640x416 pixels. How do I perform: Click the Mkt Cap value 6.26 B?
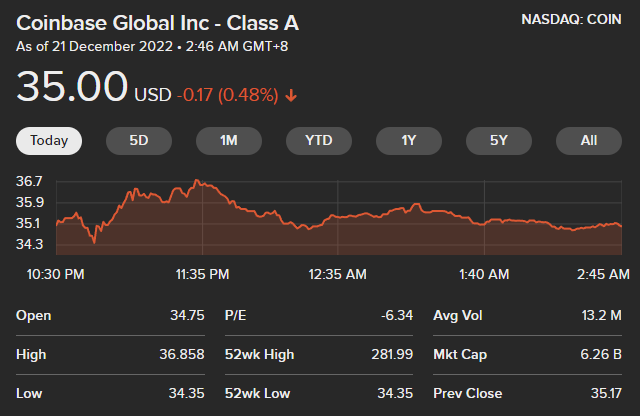pyautogui.click(x=602, y=354)
